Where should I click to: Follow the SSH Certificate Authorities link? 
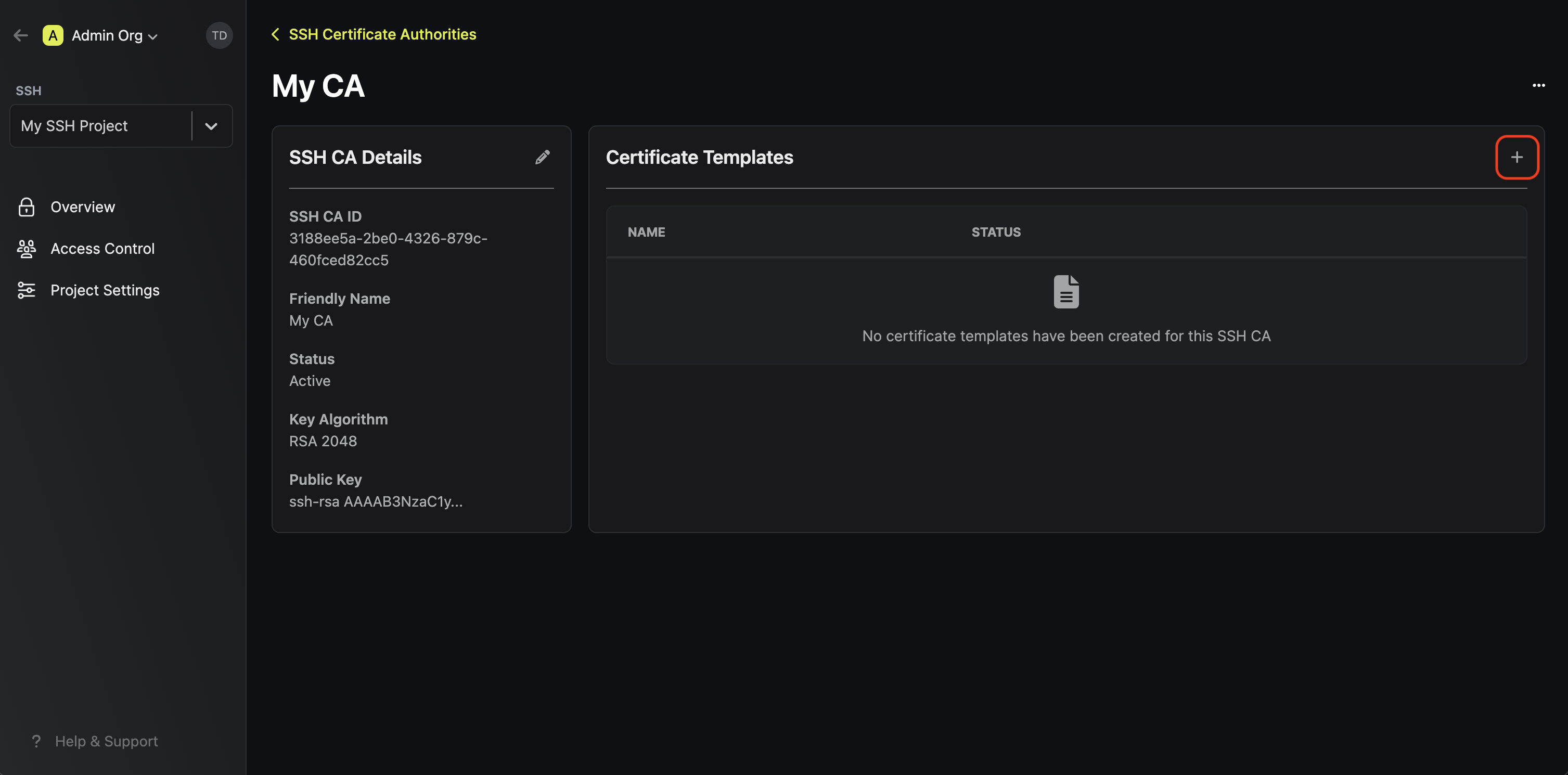coord(382,34)
